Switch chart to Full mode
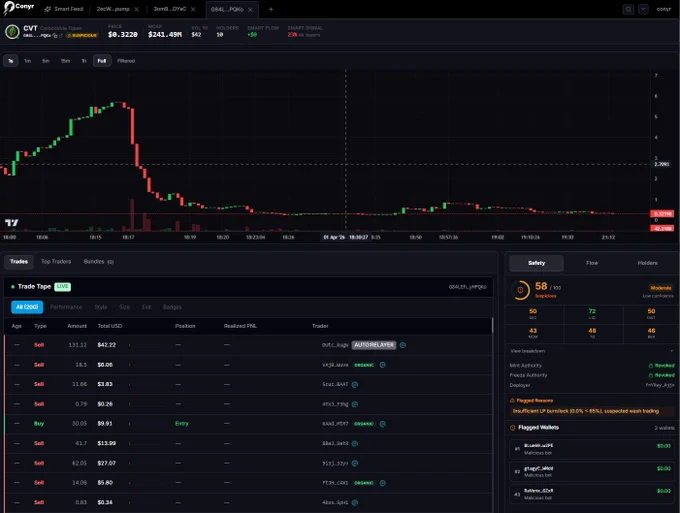 (101, 61)
